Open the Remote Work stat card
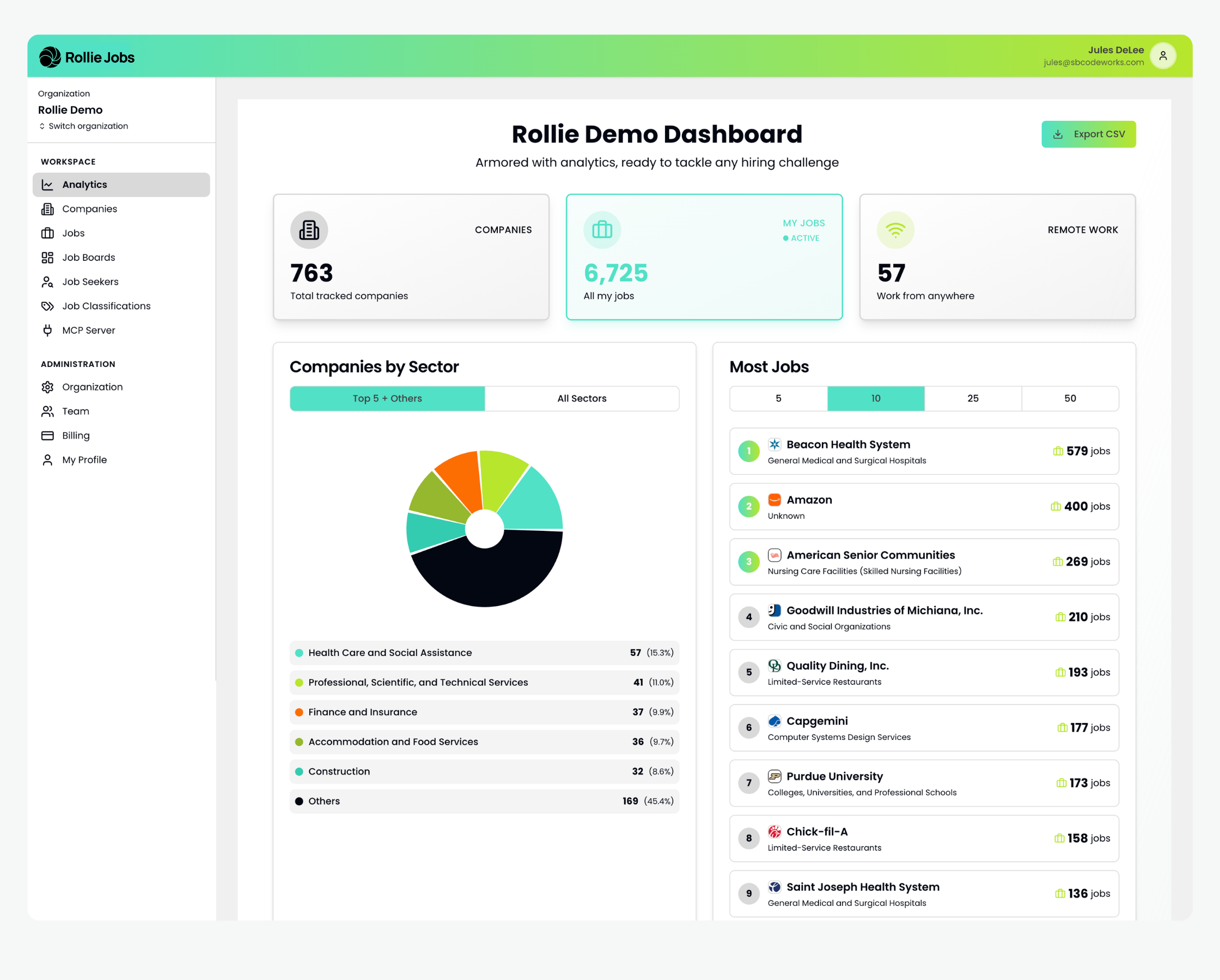The width and height of the screenshot is (1220, 980). tap(998, 258)
